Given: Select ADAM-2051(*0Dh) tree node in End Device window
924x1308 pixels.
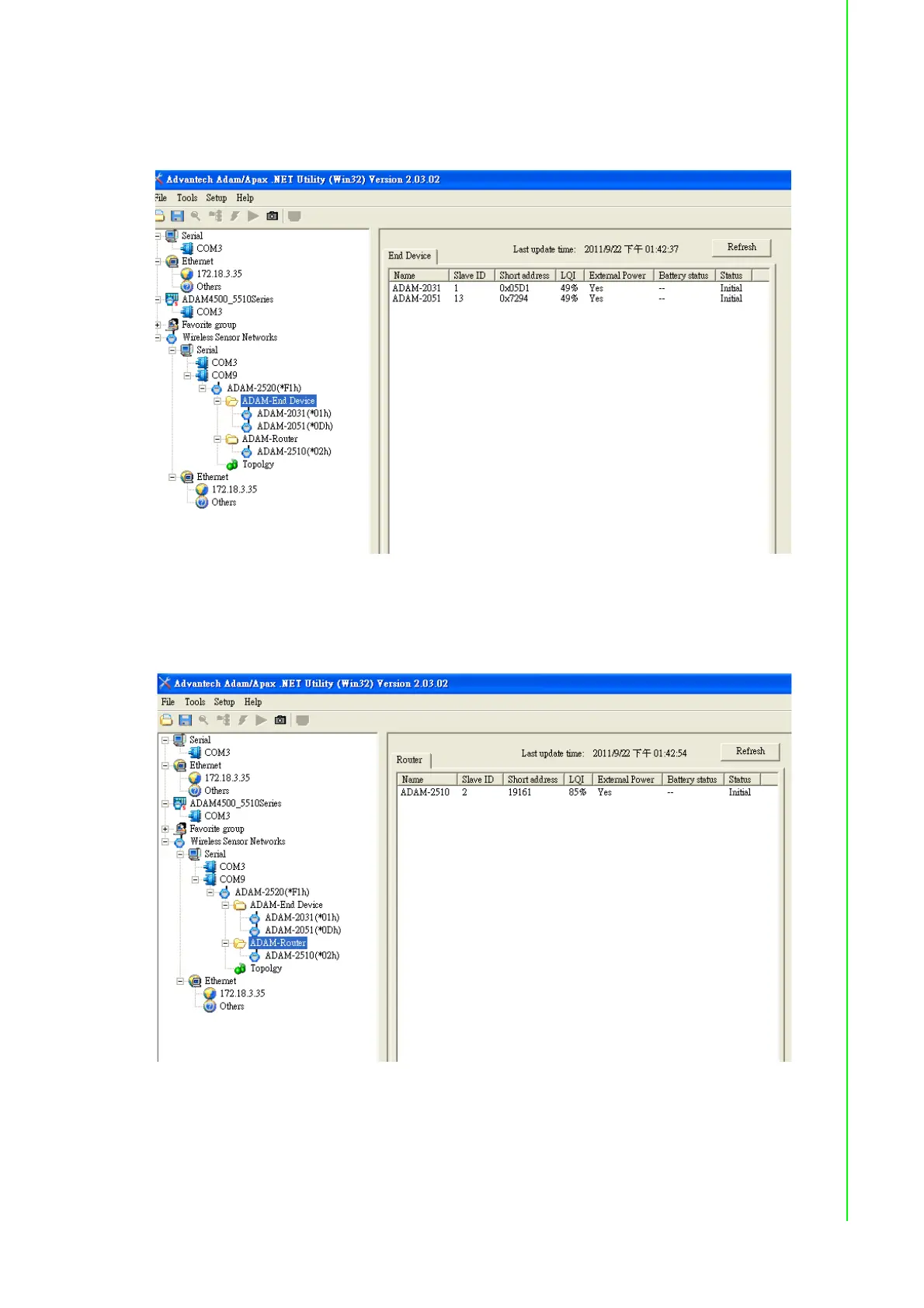Looking at the screenshot, I should 295,426.
